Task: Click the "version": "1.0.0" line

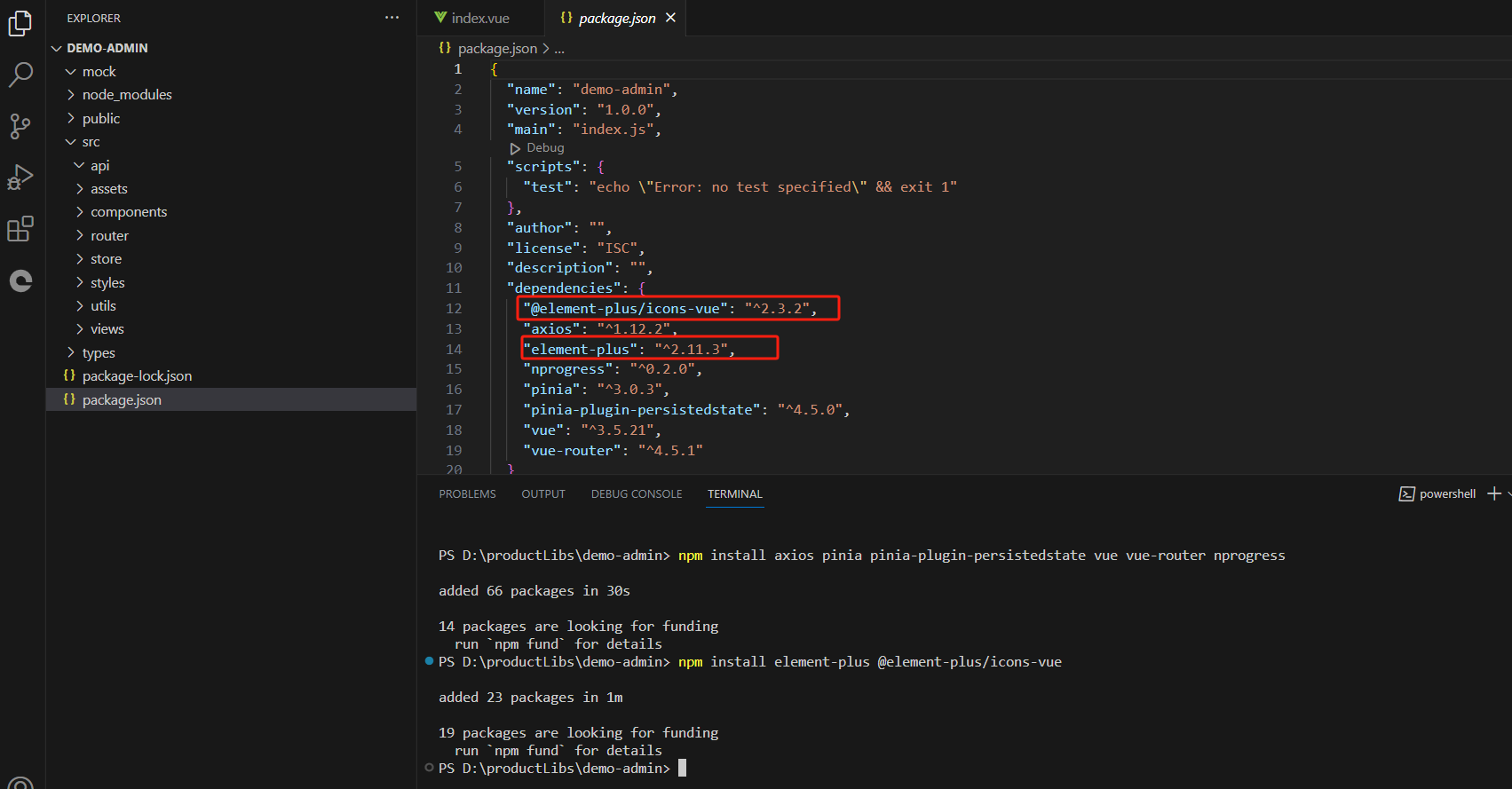Action: coord(583,109)
